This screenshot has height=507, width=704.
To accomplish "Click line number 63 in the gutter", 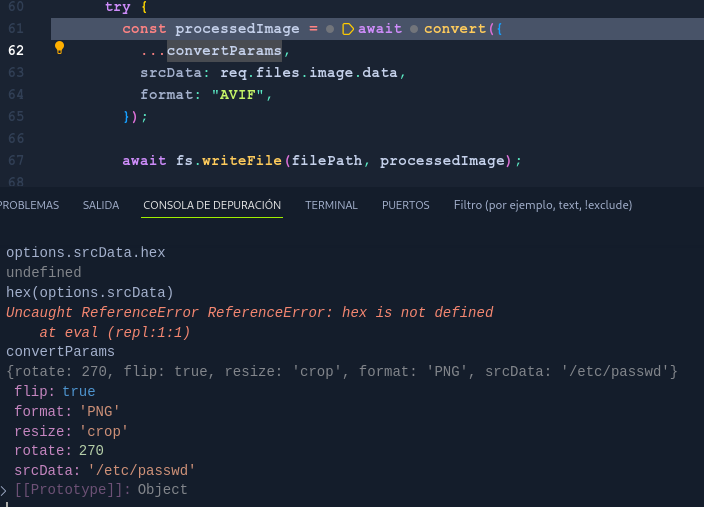I will (16, 72).
